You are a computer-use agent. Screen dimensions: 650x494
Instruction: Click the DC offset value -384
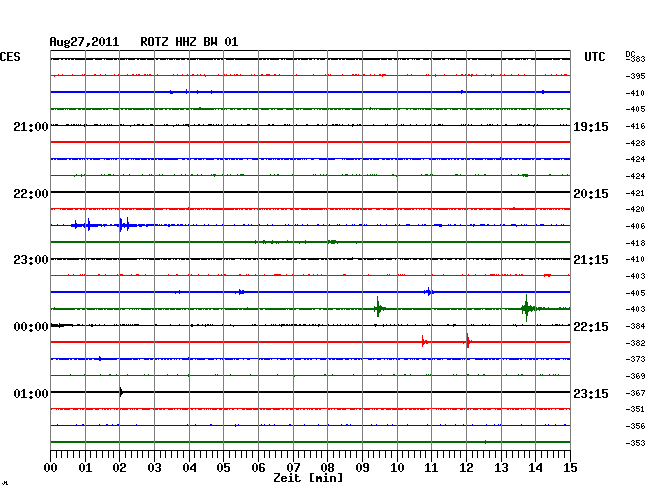point(635,326)
